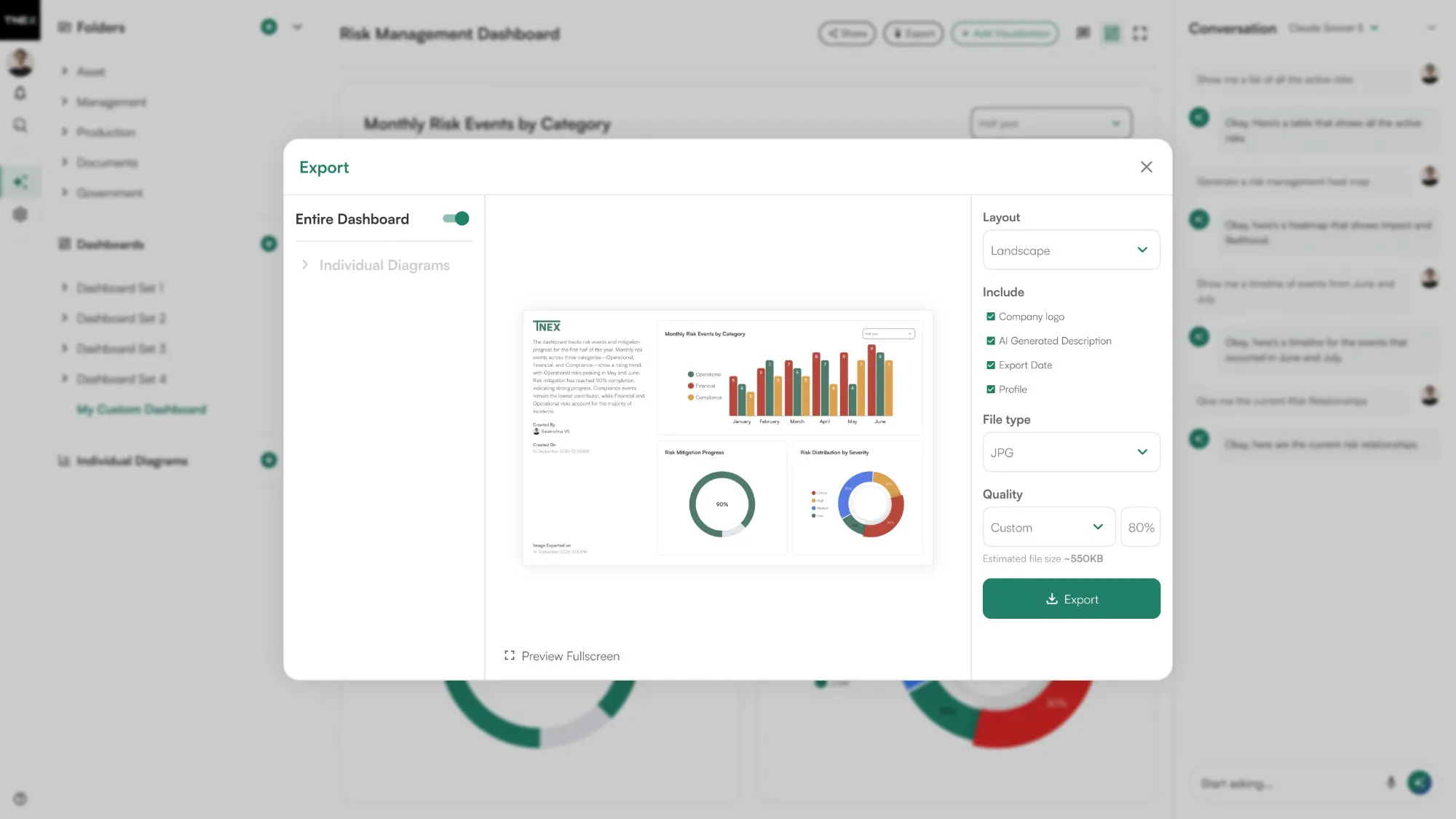Click the user avatar in left sidebar
Viewport: 1456px width, 819px height.
pos(20,63)
